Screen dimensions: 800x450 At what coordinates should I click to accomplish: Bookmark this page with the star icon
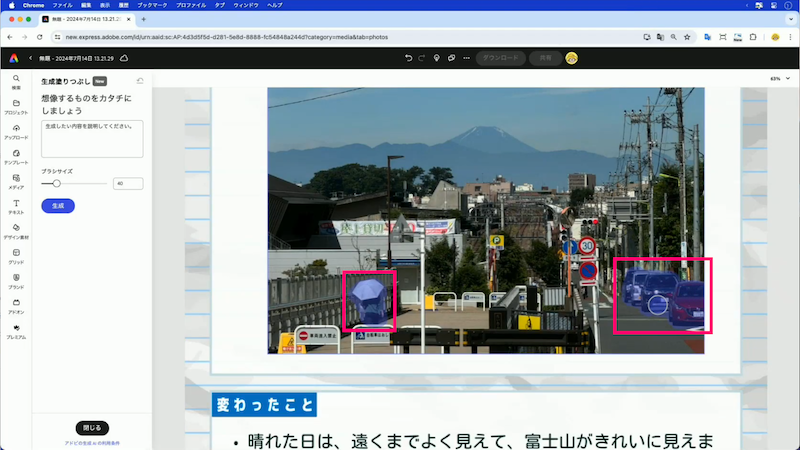pyautogui.click(x=687, y=37)
